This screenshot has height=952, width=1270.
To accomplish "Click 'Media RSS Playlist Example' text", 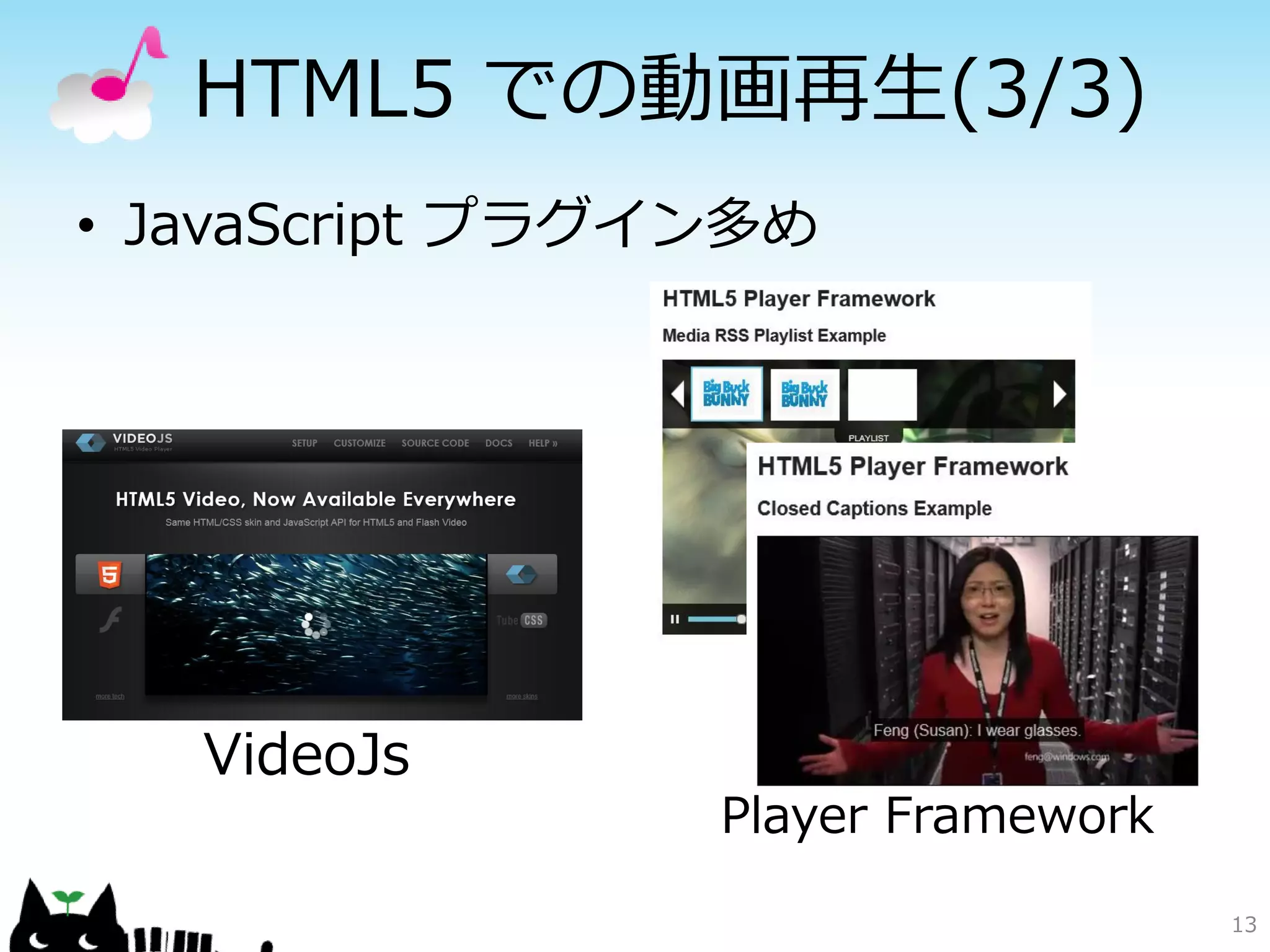I will [774, 335].
